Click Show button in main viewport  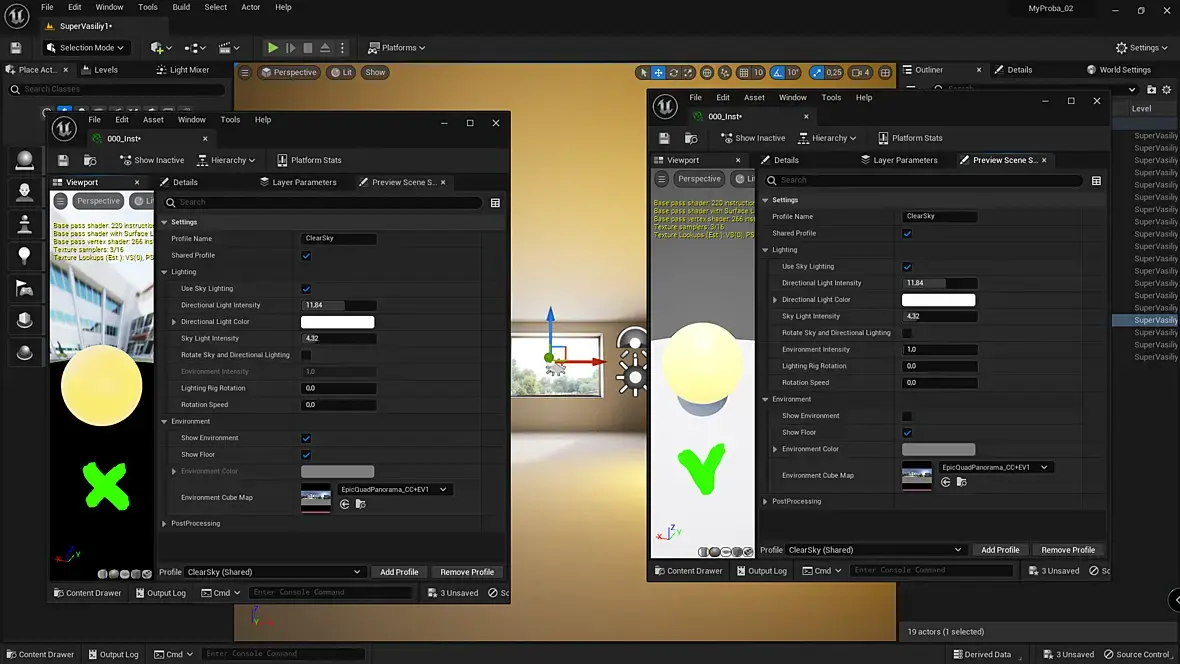[x=375, y=72]
